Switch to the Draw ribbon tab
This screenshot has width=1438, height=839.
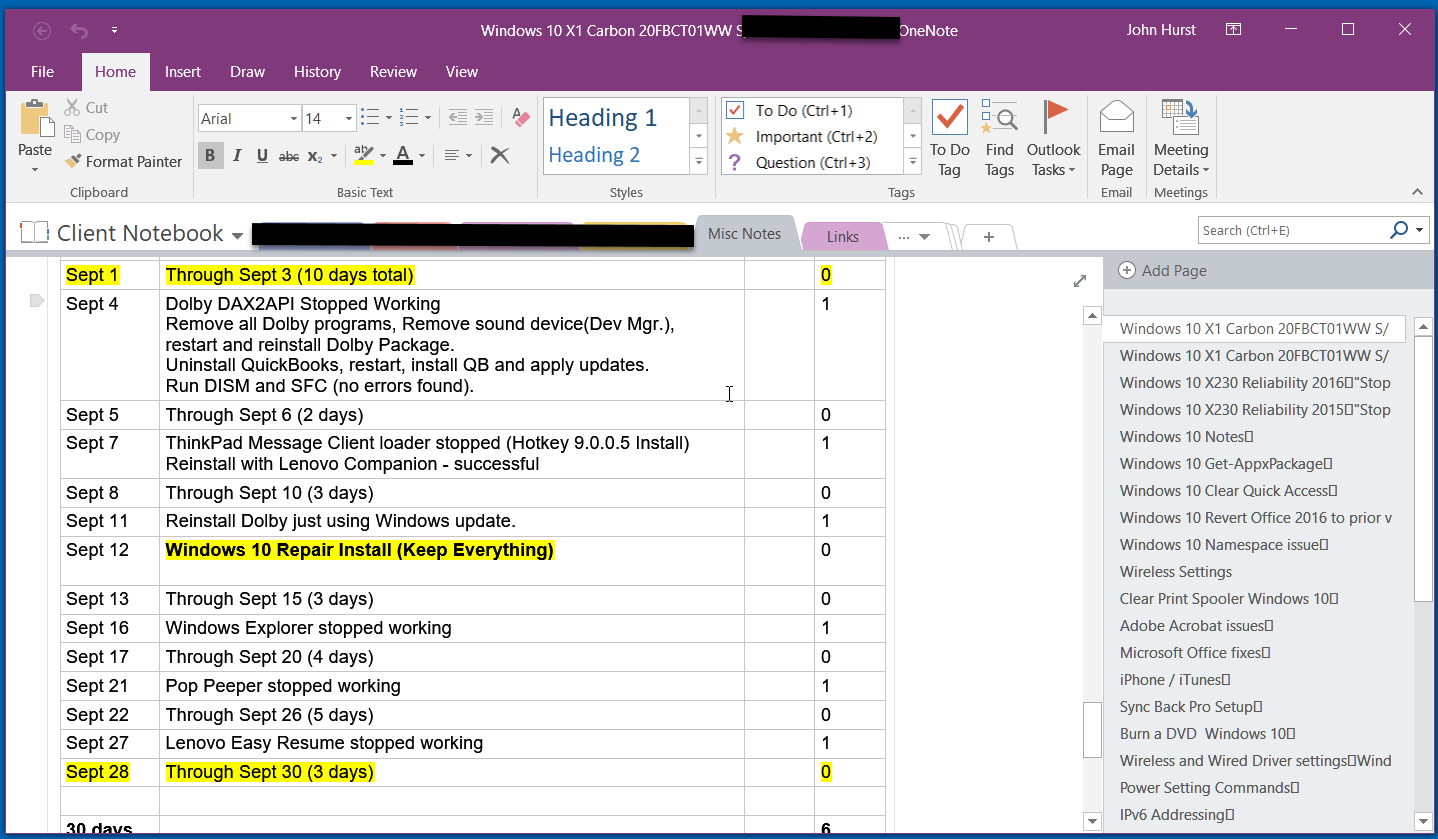247,71
